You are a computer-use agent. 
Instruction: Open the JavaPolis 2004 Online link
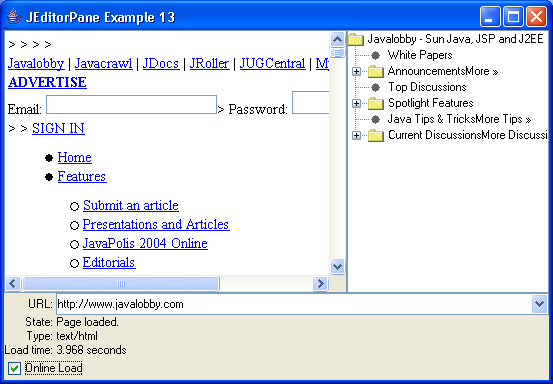pos(145,243)
